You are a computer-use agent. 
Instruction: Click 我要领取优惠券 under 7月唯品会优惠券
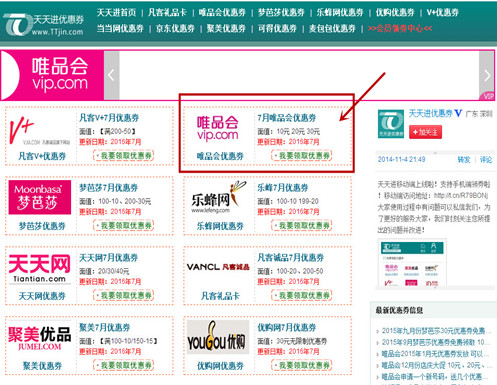coord(302,155)
